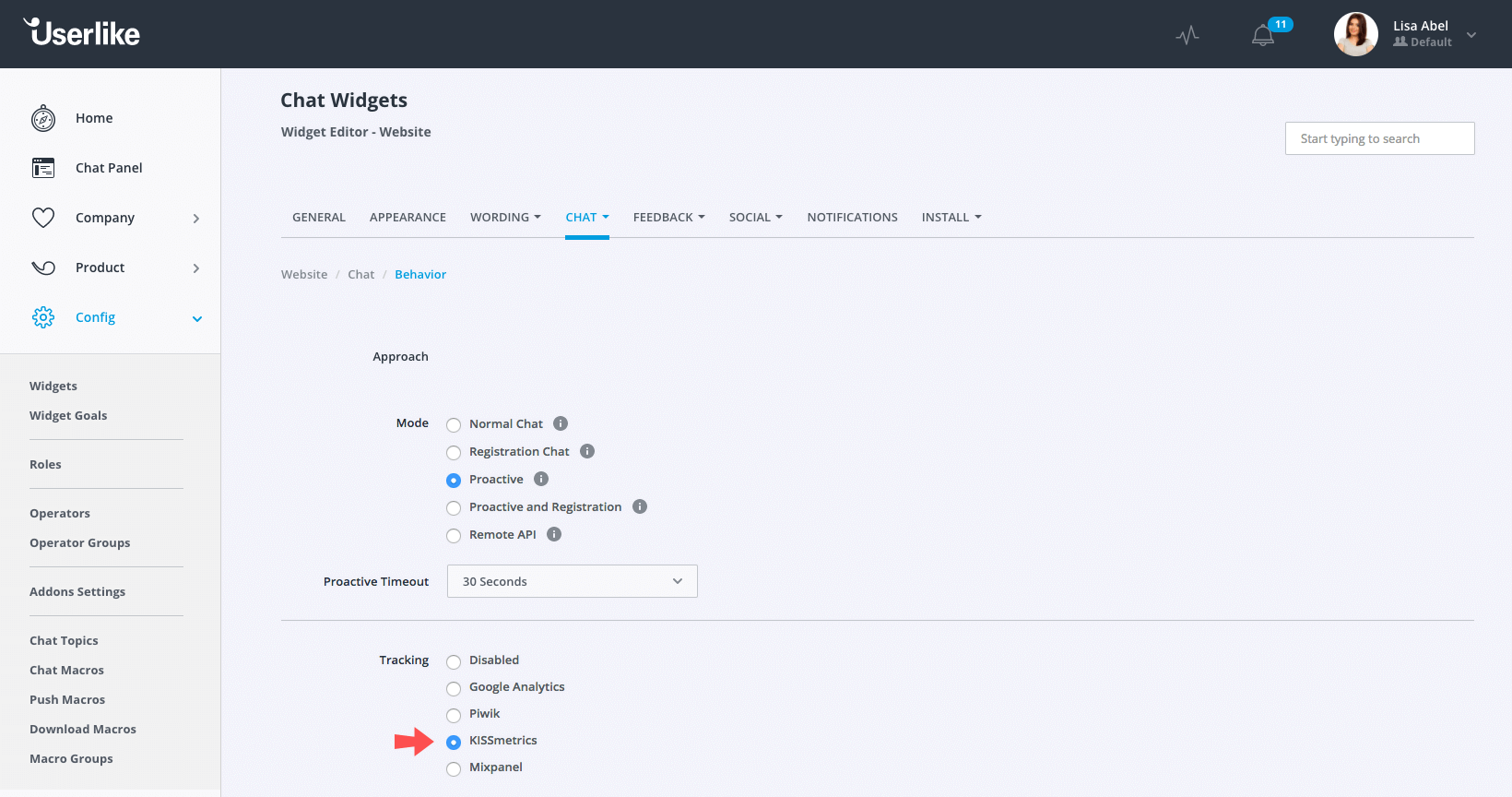Open Chat Panel from sidebar
This screenshot has height=797, width=1512.
point(109,168)
